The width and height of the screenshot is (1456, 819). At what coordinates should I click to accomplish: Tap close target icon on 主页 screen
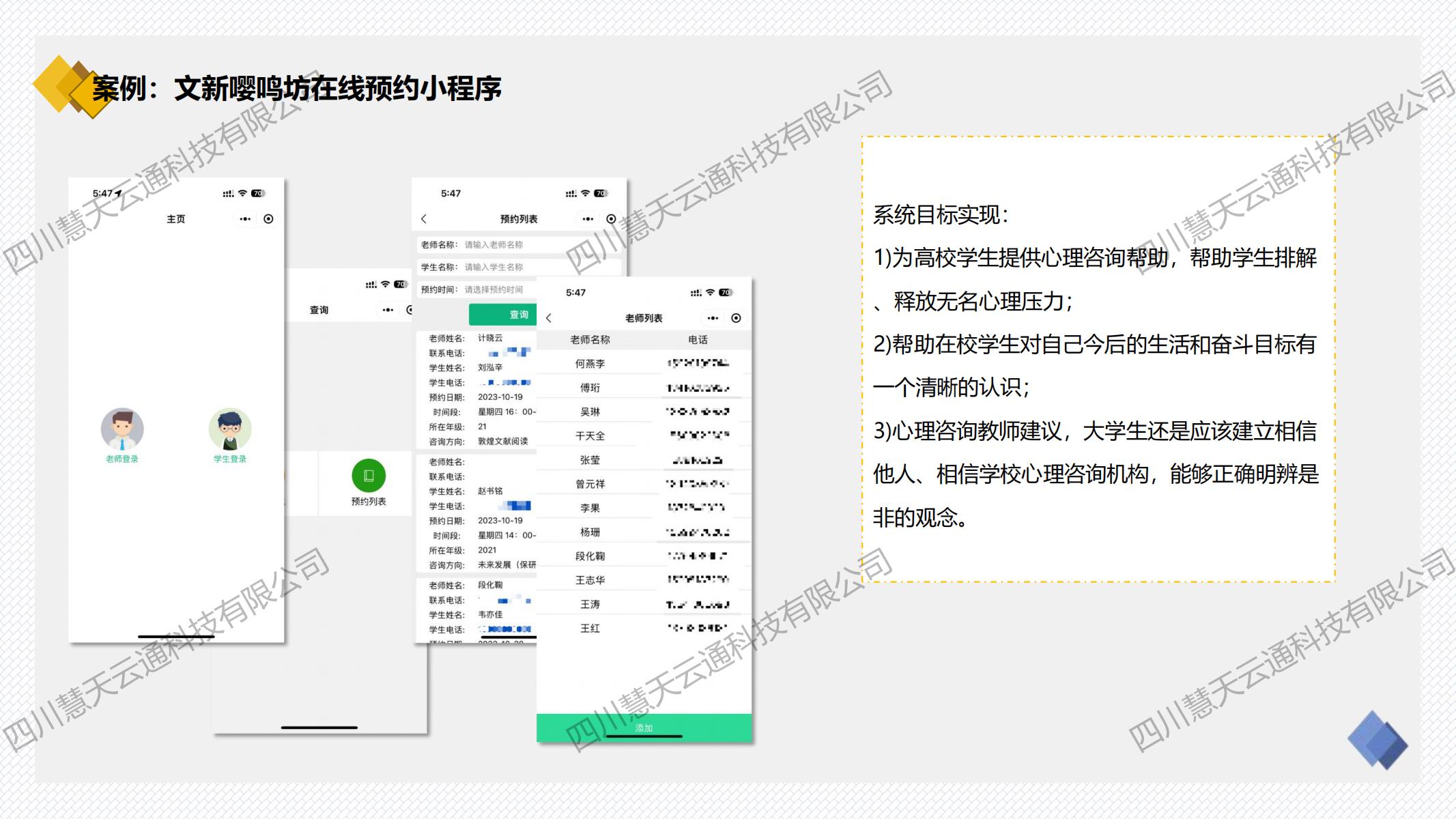[268, 219]
